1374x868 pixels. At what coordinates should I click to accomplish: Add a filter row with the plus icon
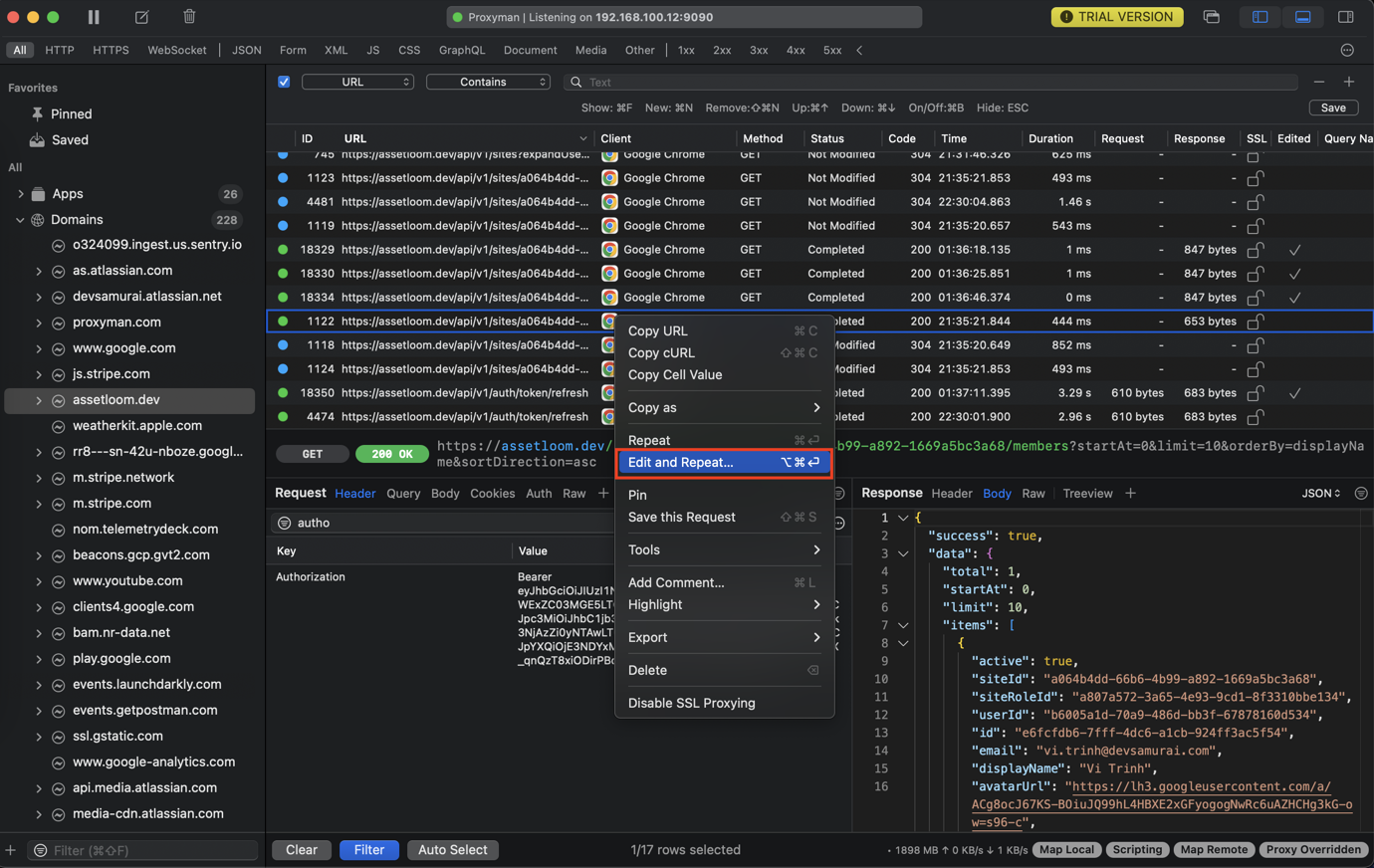pos(1349,82)
